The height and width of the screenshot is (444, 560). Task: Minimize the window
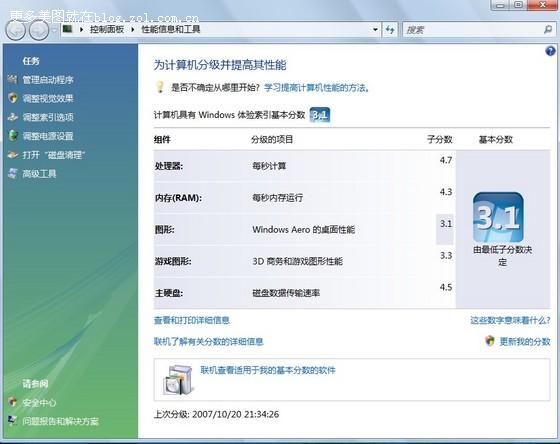point(500,5)
